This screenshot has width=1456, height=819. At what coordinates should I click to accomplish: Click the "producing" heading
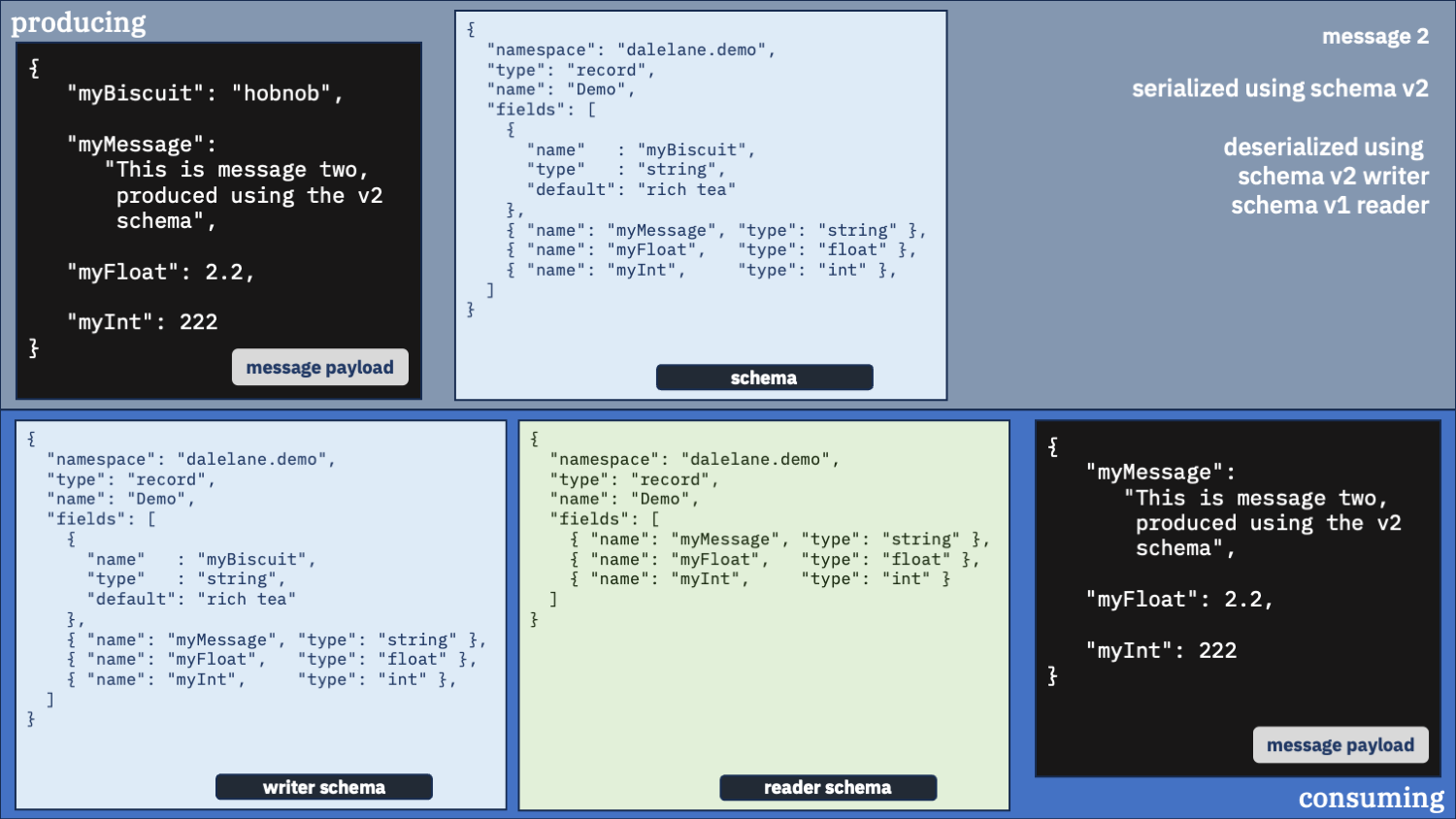pyautogui.click(x=79, y=22)
